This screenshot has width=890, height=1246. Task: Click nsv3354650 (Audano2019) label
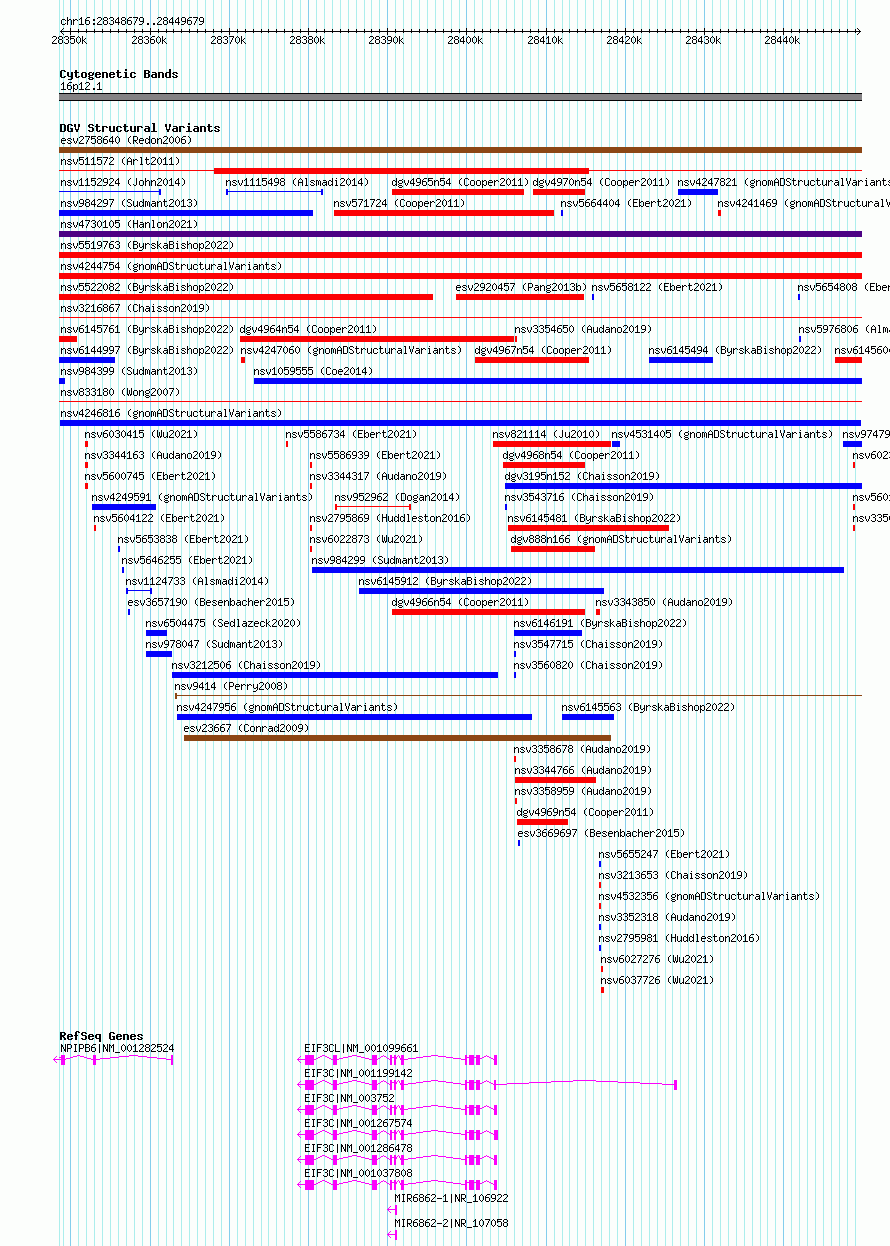583,329
